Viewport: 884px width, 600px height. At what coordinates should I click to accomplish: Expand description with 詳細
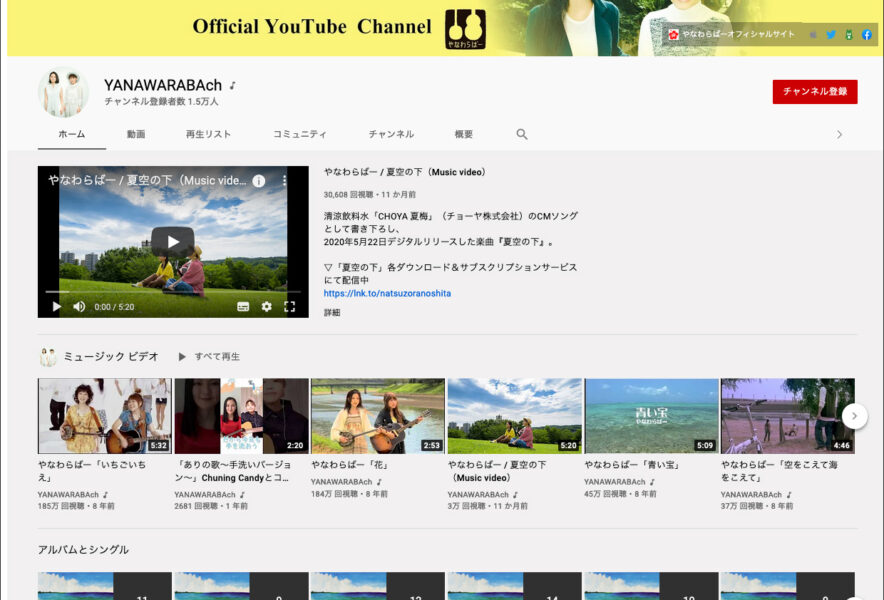click(332, 312)
